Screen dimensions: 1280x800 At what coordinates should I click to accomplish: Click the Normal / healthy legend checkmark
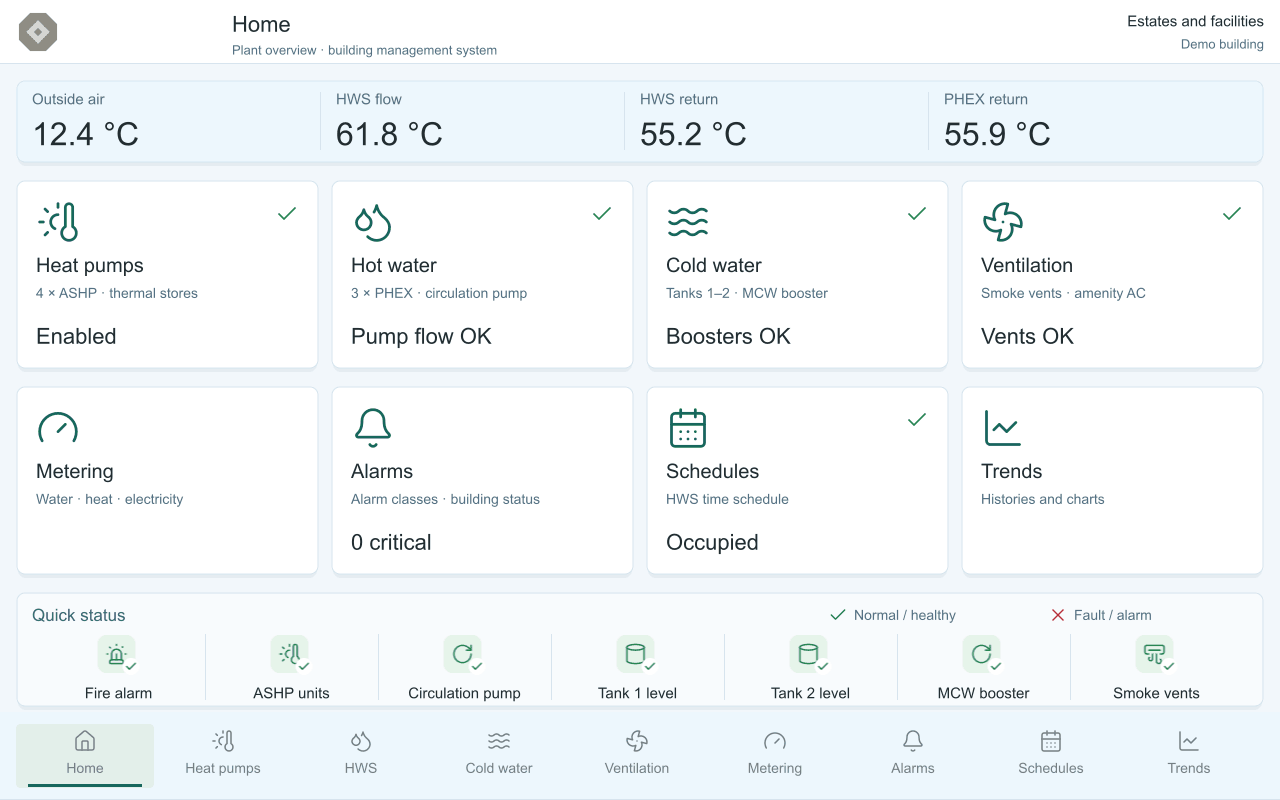(x=838, y=615)
